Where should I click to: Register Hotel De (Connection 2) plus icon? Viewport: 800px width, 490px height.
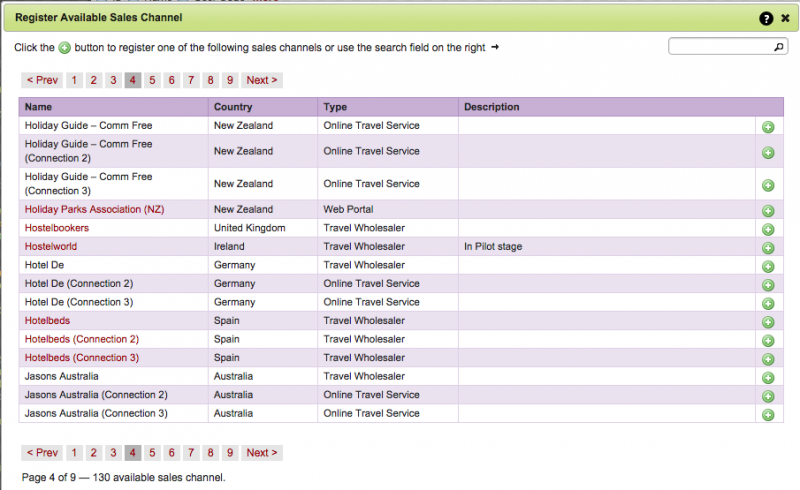click(768, 285)
